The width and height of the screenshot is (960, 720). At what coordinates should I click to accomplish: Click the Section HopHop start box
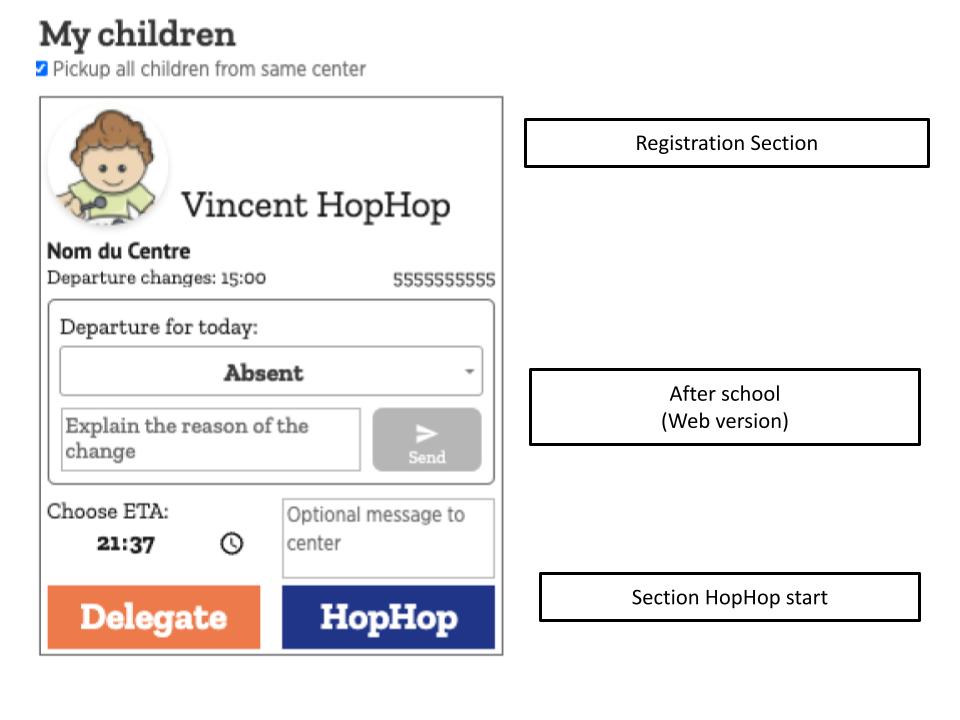pyautogui.click(x=730, y=597)
